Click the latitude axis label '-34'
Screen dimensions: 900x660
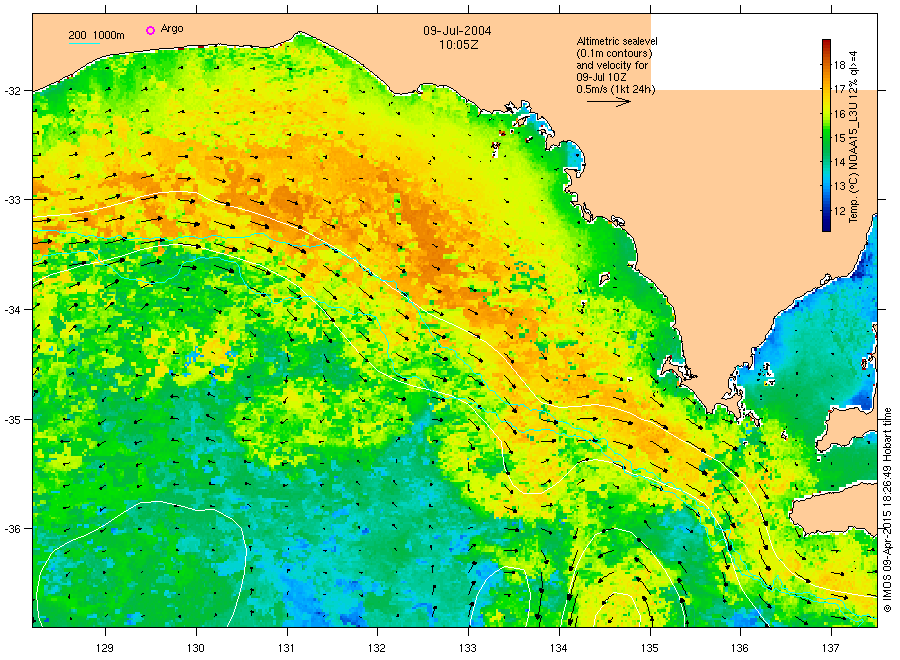point(12,310)
